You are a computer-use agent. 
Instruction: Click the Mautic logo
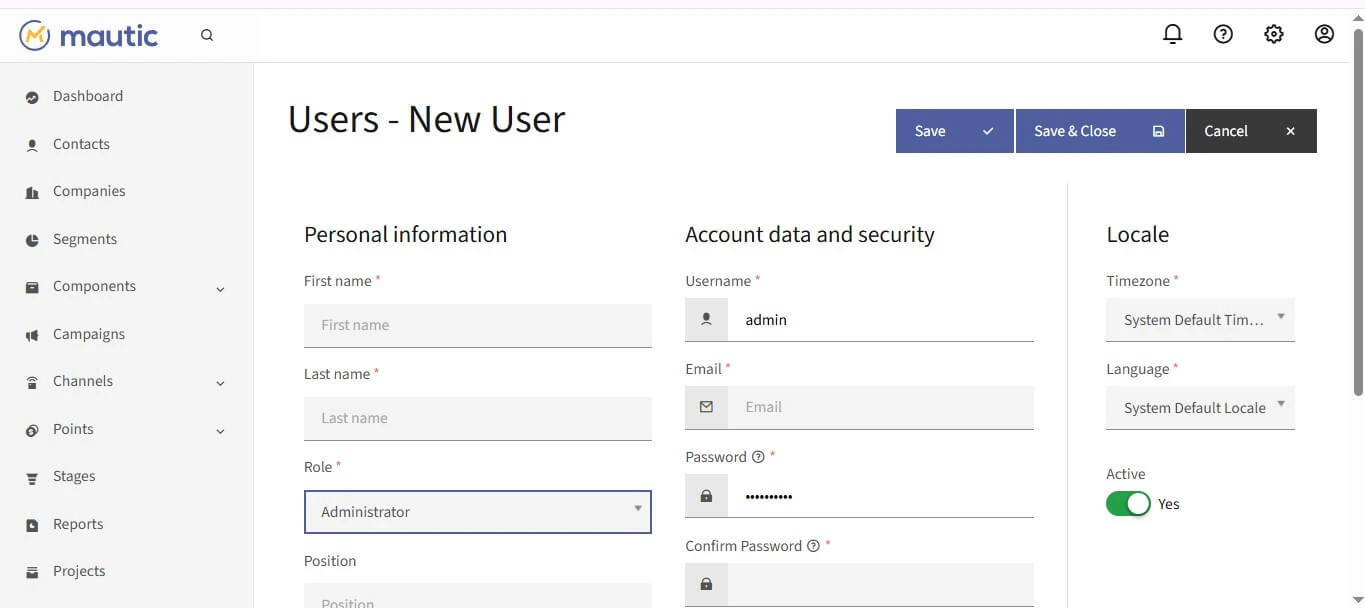tap(88, 34)
